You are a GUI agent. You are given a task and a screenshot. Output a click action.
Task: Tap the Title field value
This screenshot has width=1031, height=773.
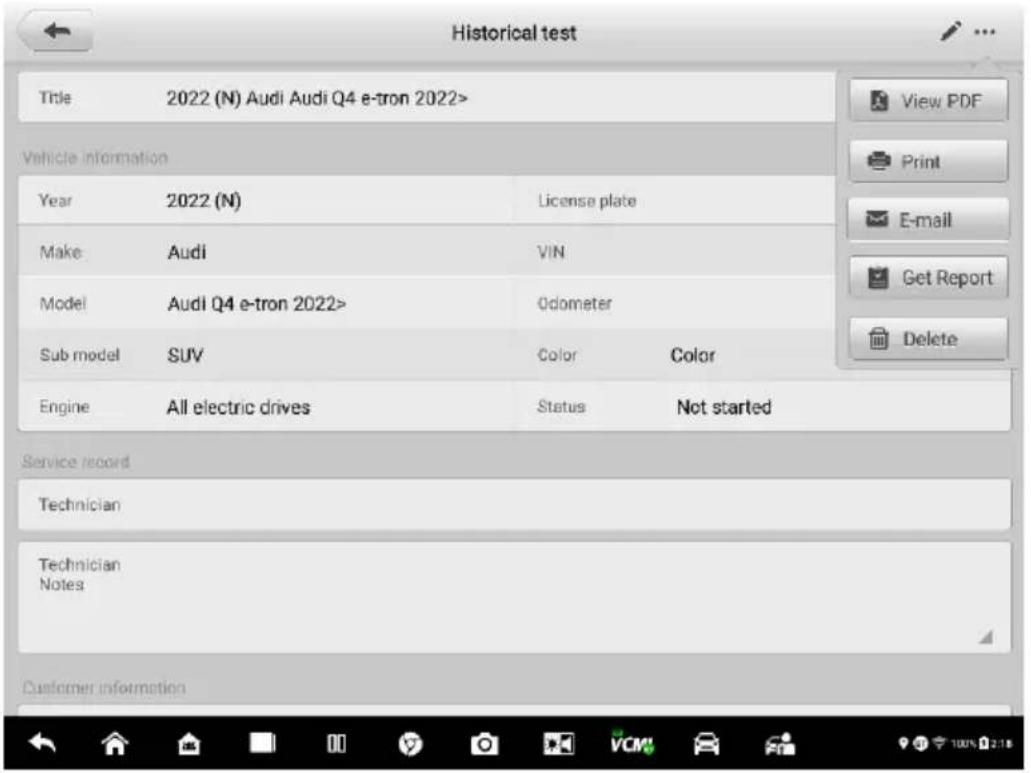coord(317,99)
